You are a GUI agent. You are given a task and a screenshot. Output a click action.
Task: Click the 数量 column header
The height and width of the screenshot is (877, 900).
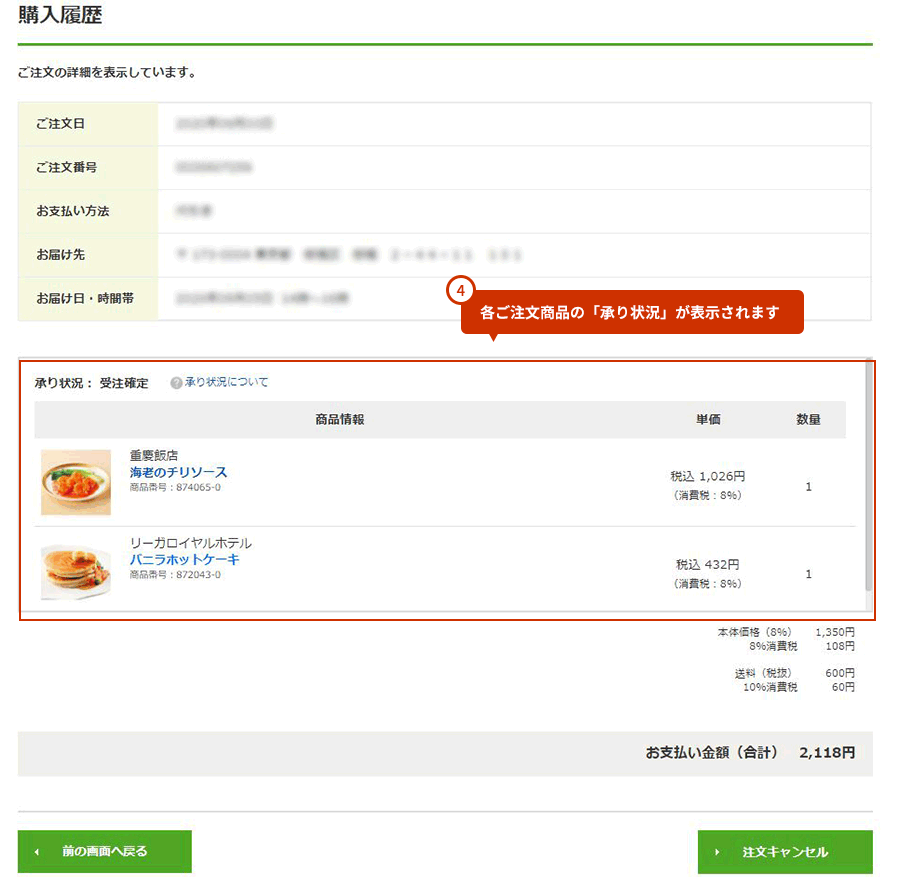[x=808, y=420]
